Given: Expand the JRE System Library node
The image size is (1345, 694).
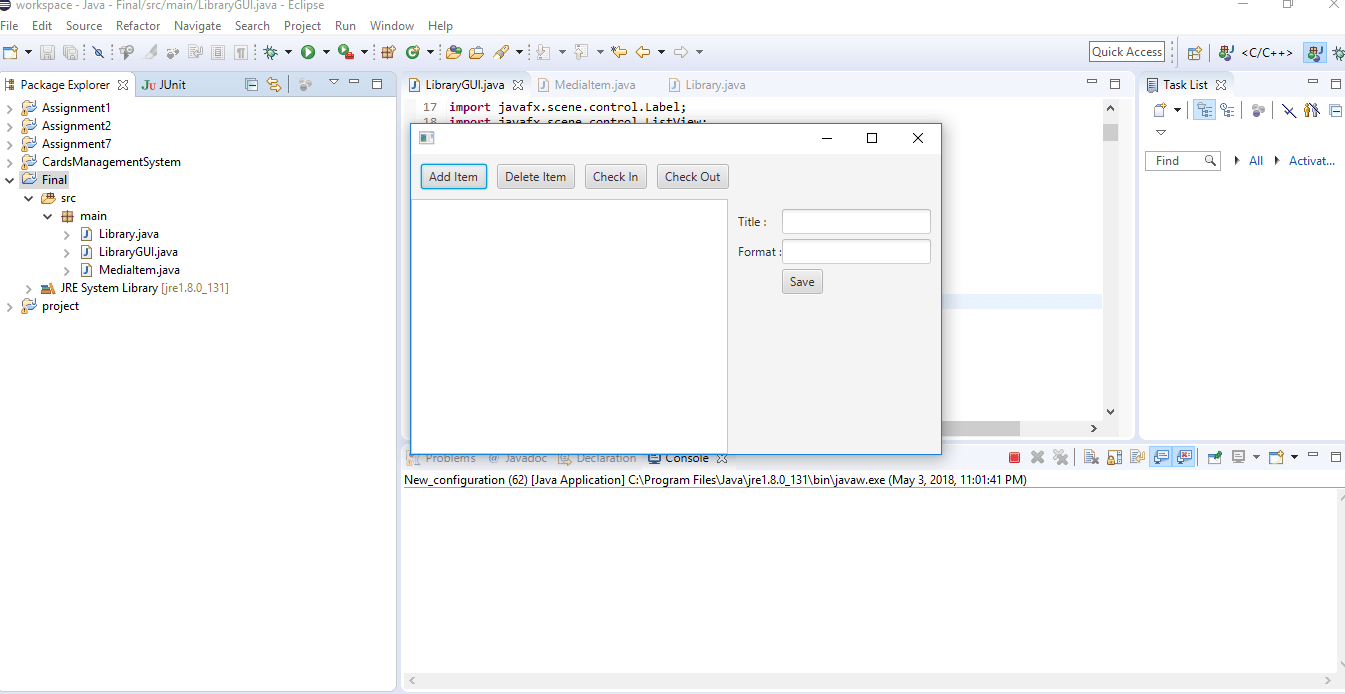Looking at the screenshot, I should coord(28,288).
